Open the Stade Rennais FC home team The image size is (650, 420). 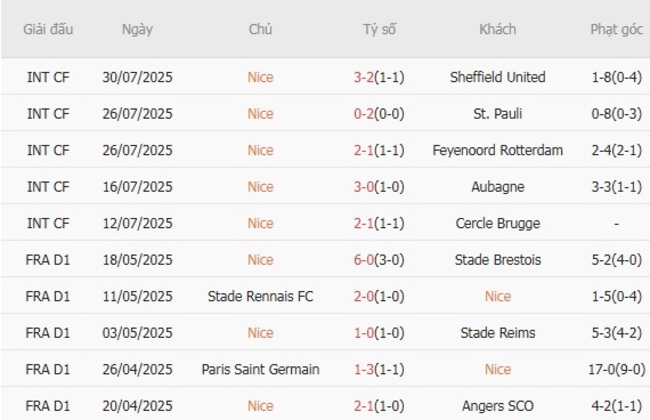[x=260, y=296]
